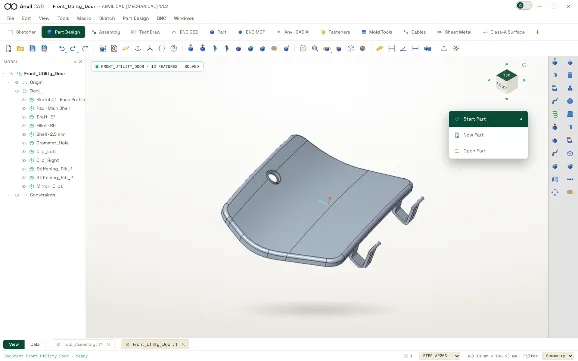Click the magnifier zoom icon in toolbar
578x361 pixels.
[x=315, y=48]
